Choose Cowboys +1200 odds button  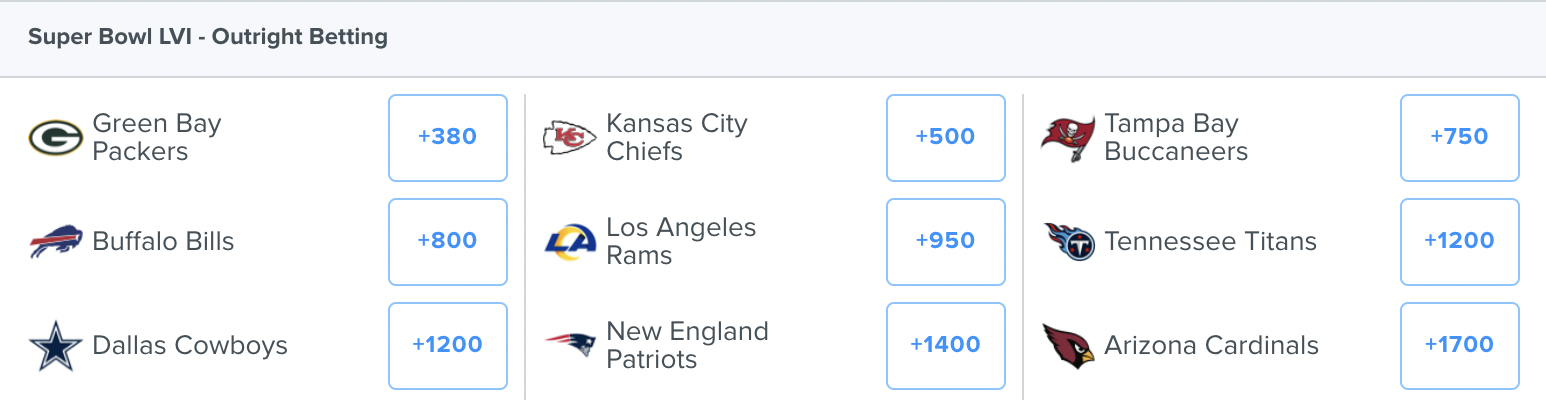pyautogui.click(x=448, y=346)
